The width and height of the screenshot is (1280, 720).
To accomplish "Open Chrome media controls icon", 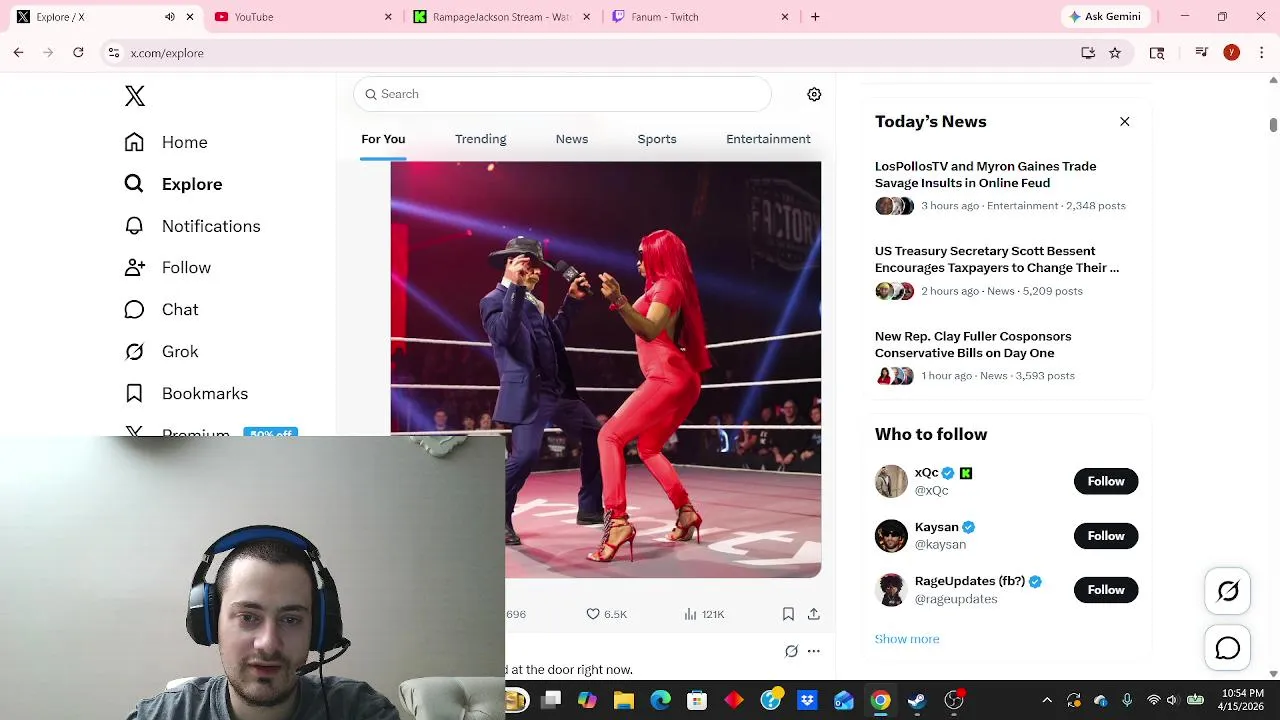I will click(x=1202, y=53).
